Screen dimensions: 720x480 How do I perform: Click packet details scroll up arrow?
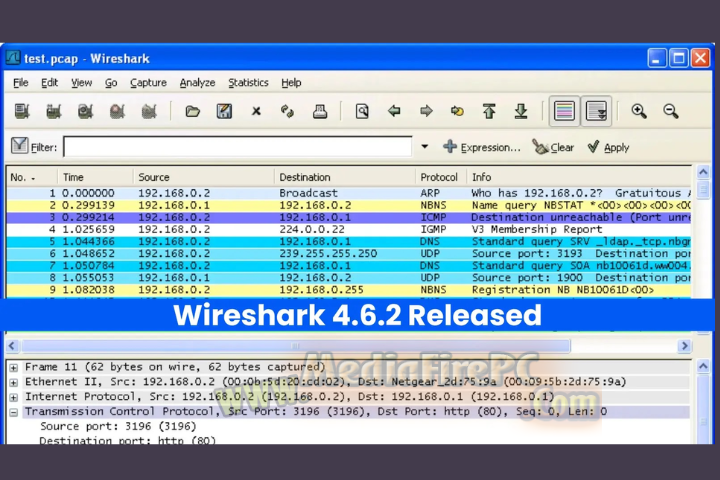click(703, 366)
